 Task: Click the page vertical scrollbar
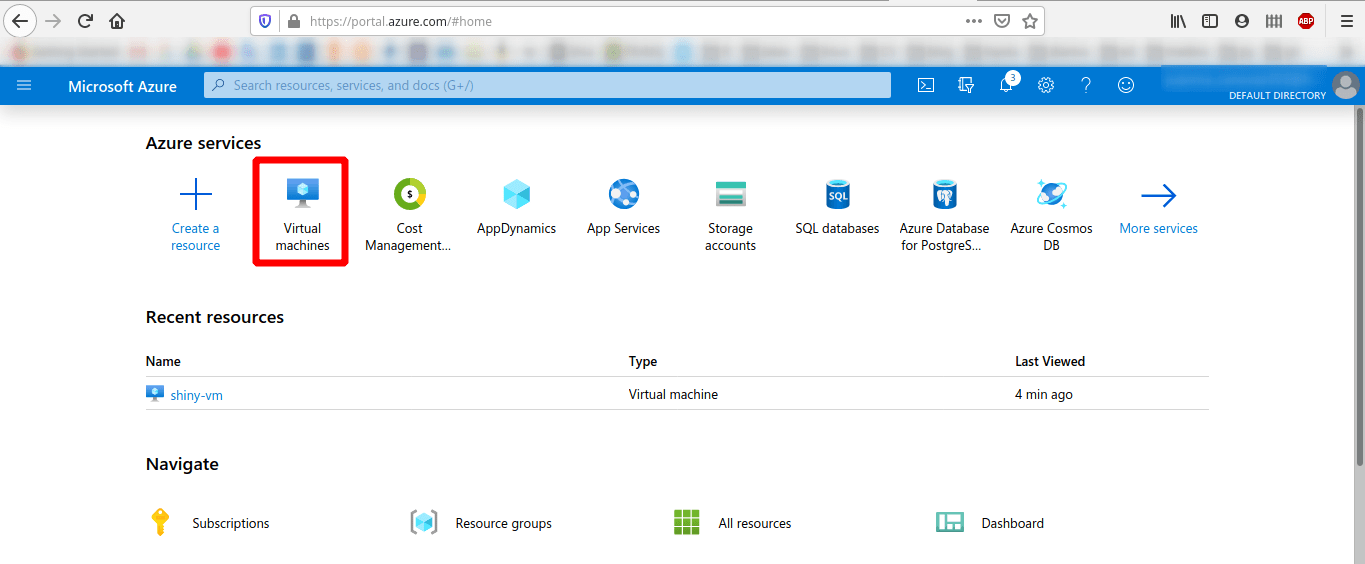point(1359,285)
